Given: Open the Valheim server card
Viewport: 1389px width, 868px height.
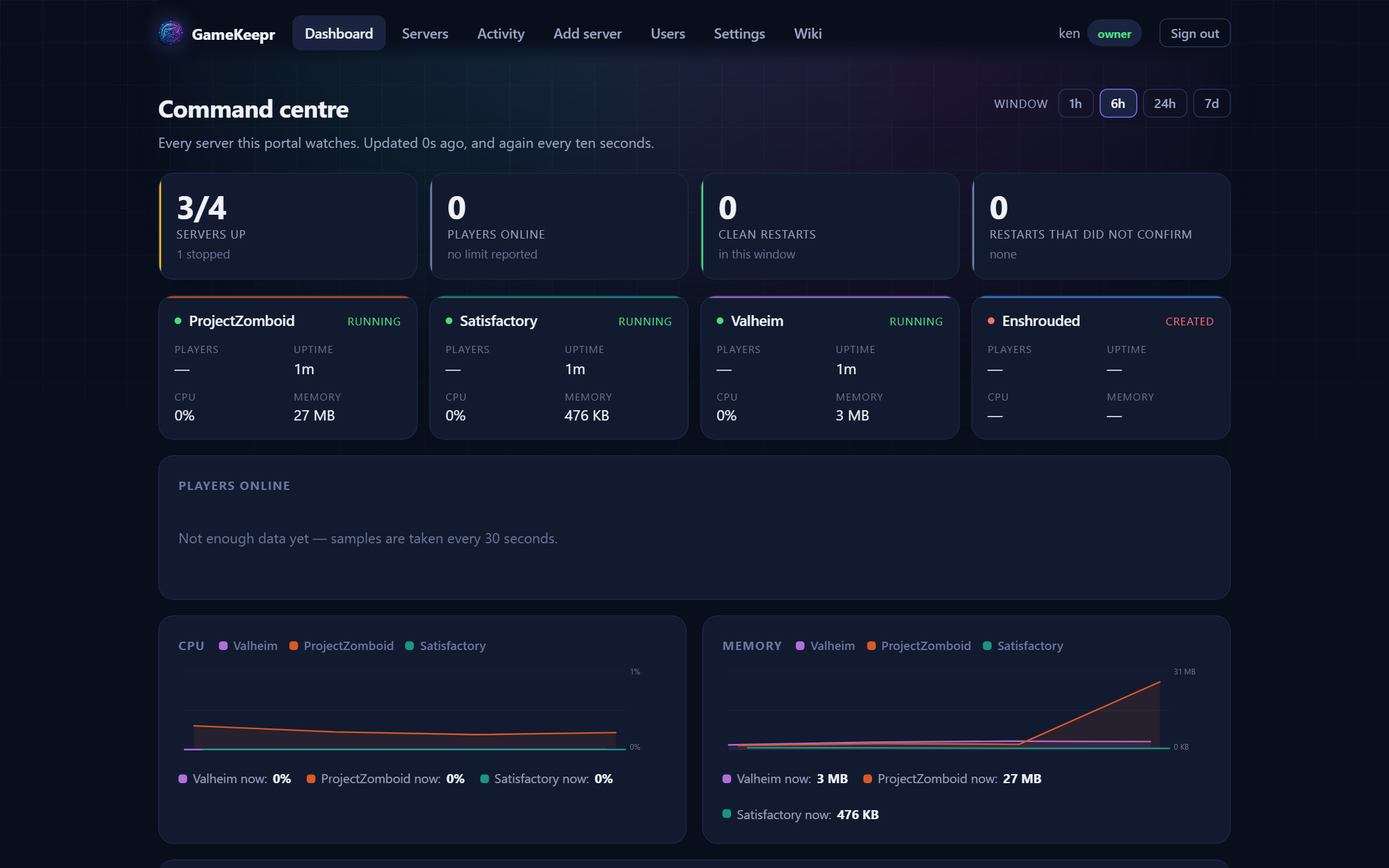Looking at the screenshot, I should pos(830,368).
